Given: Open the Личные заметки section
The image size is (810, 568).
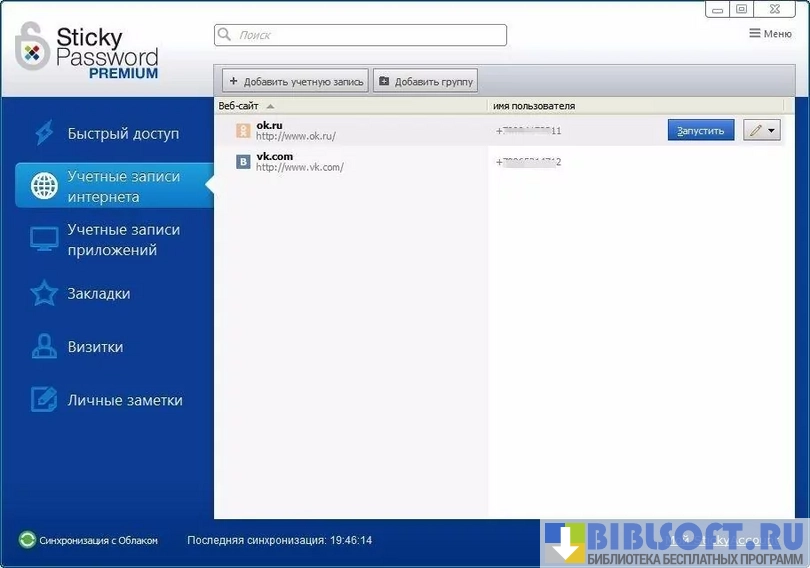Looking at the screenshot, I should (125, 400).
